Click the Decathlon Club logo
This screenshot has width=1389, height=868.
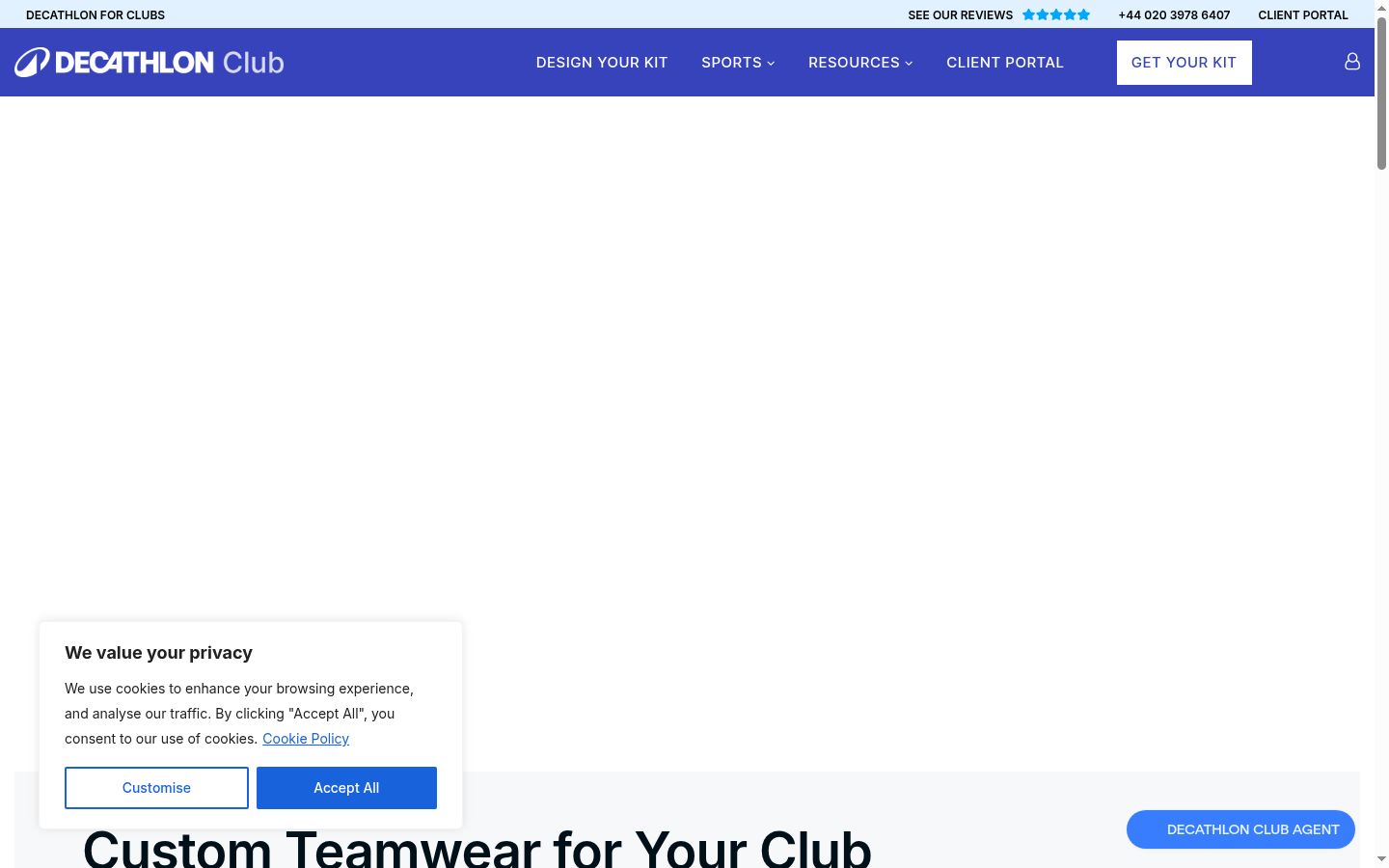(x=150, y=63)
